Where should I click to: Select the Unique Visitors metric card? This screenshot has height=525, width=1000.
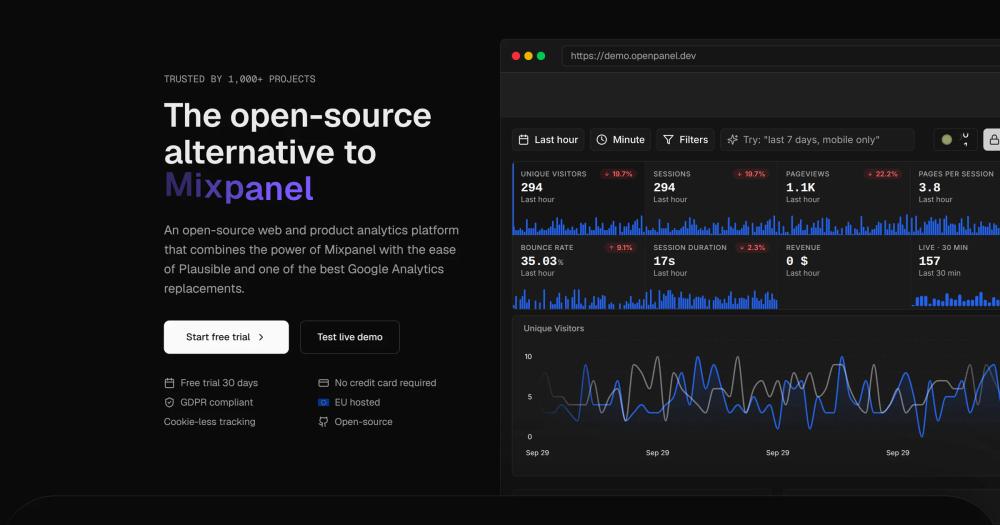(x=578, y=198)
